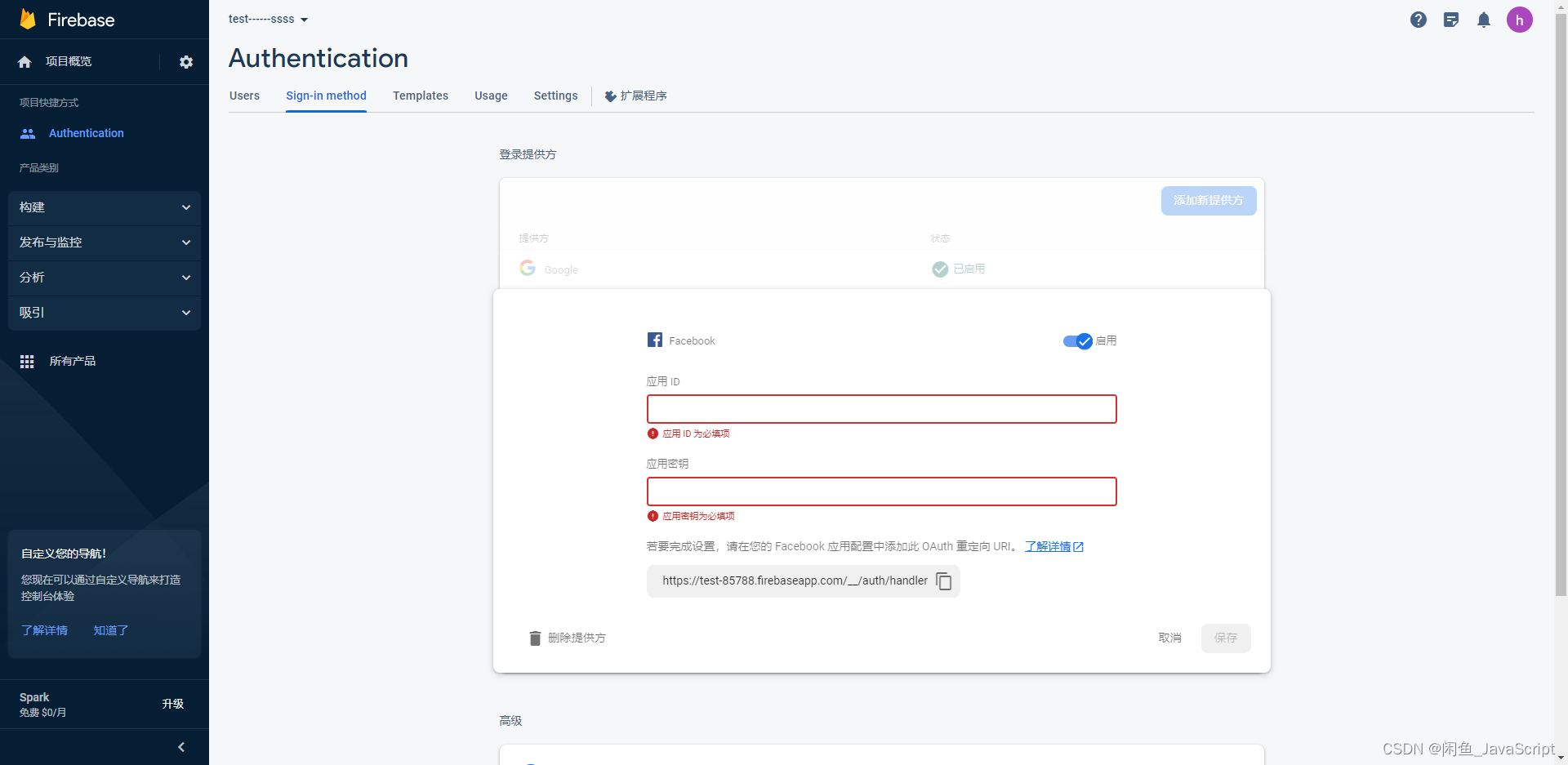Click the Google provider row name
Image resolution: width=1568 pixels, height=765 pixels.
point(561,270)
